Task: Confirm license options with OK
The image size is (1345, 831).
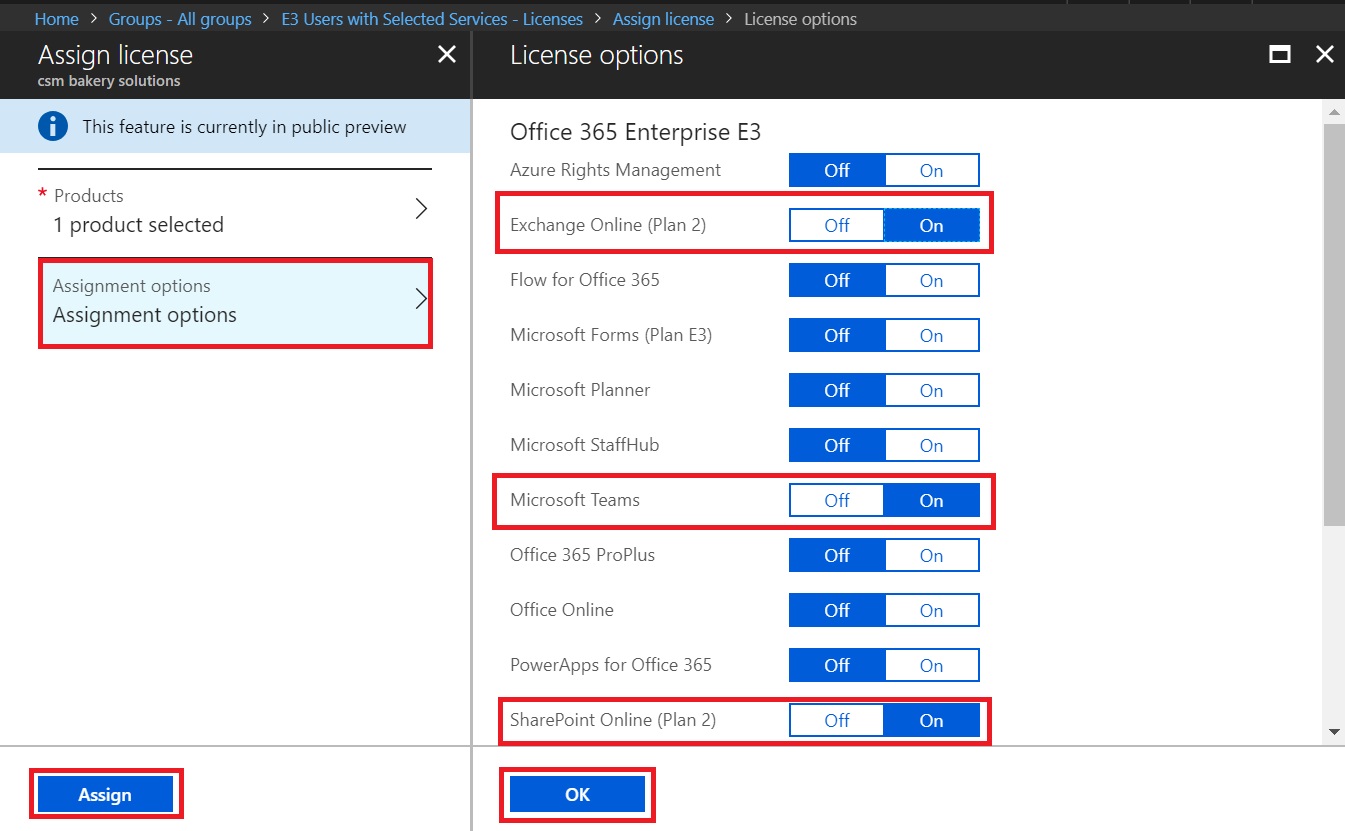Action: (577, 795)
